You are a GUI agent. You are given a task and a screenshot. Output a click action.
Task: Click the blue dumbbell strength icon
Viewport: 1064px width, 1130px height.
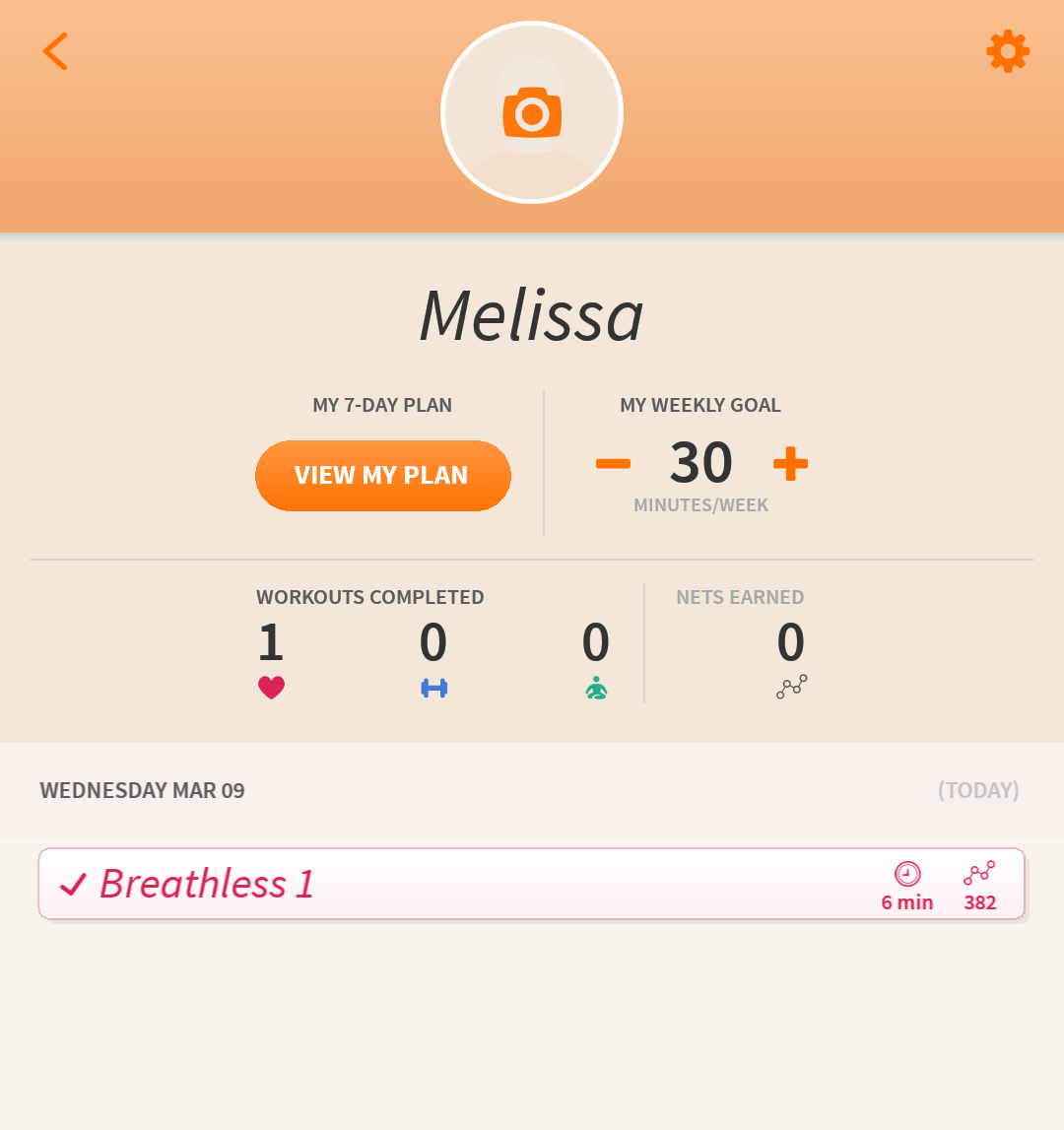[x=433, y=689]
